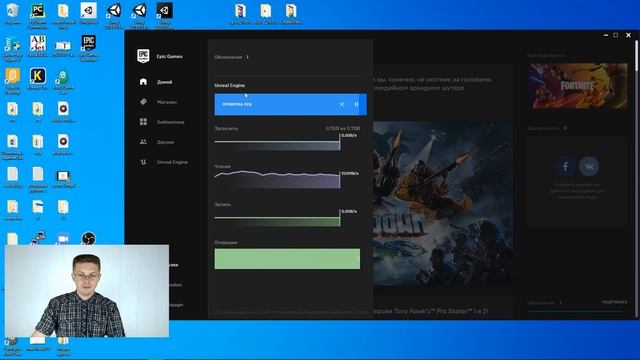Viewport: 640px width, 360px height.
Task: Select Zoom desktop icon
Action: [63, 238]
